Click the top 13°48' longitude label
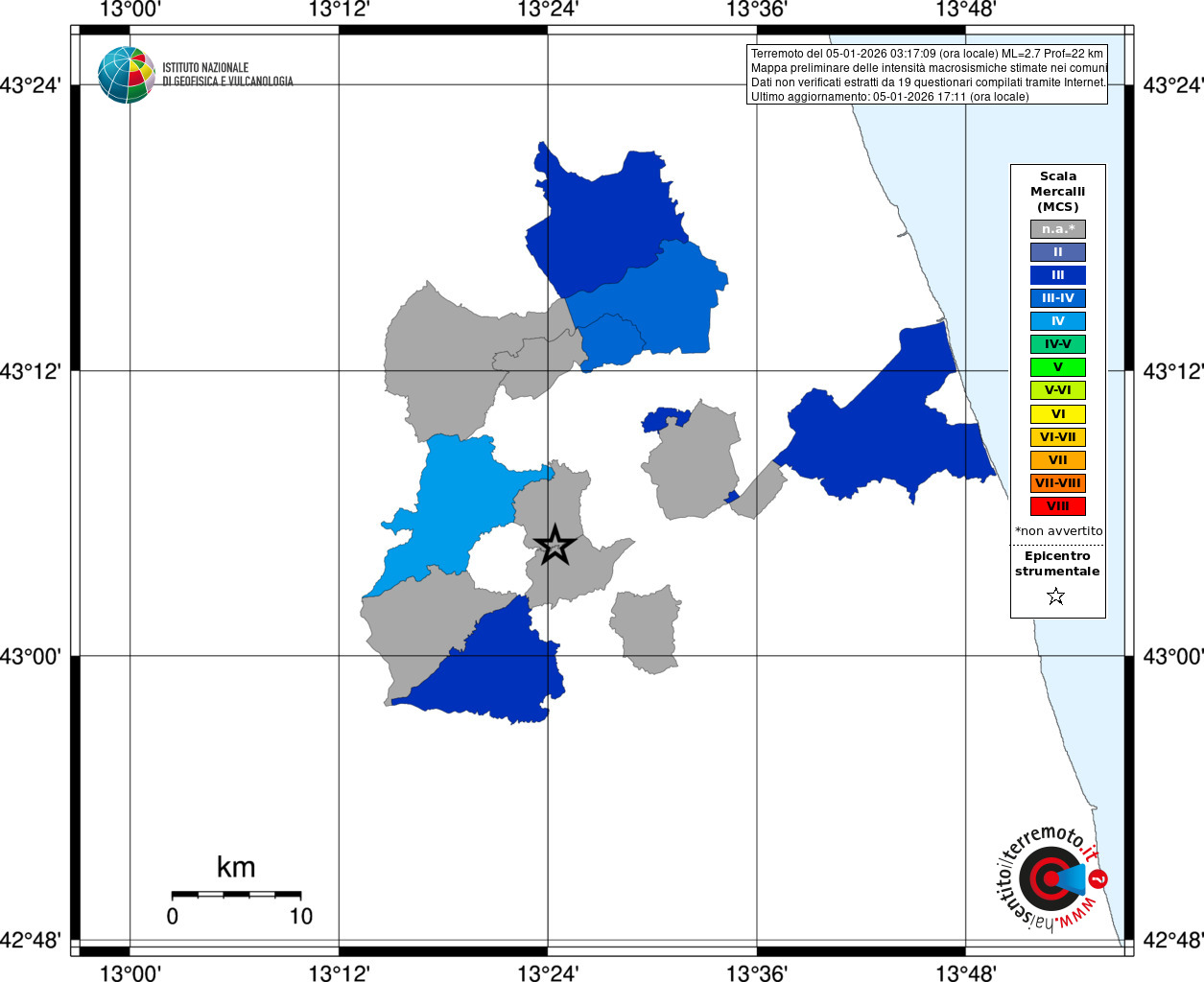This screenshot has height=982, width=1204. (x=966, y=10)
